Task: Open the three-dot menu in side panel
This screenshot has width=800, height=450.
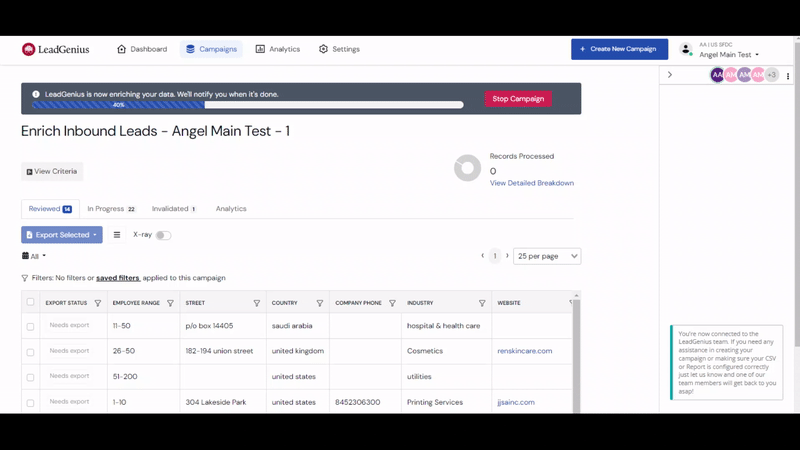Action: pyautogui.click(x=788, y=76)
